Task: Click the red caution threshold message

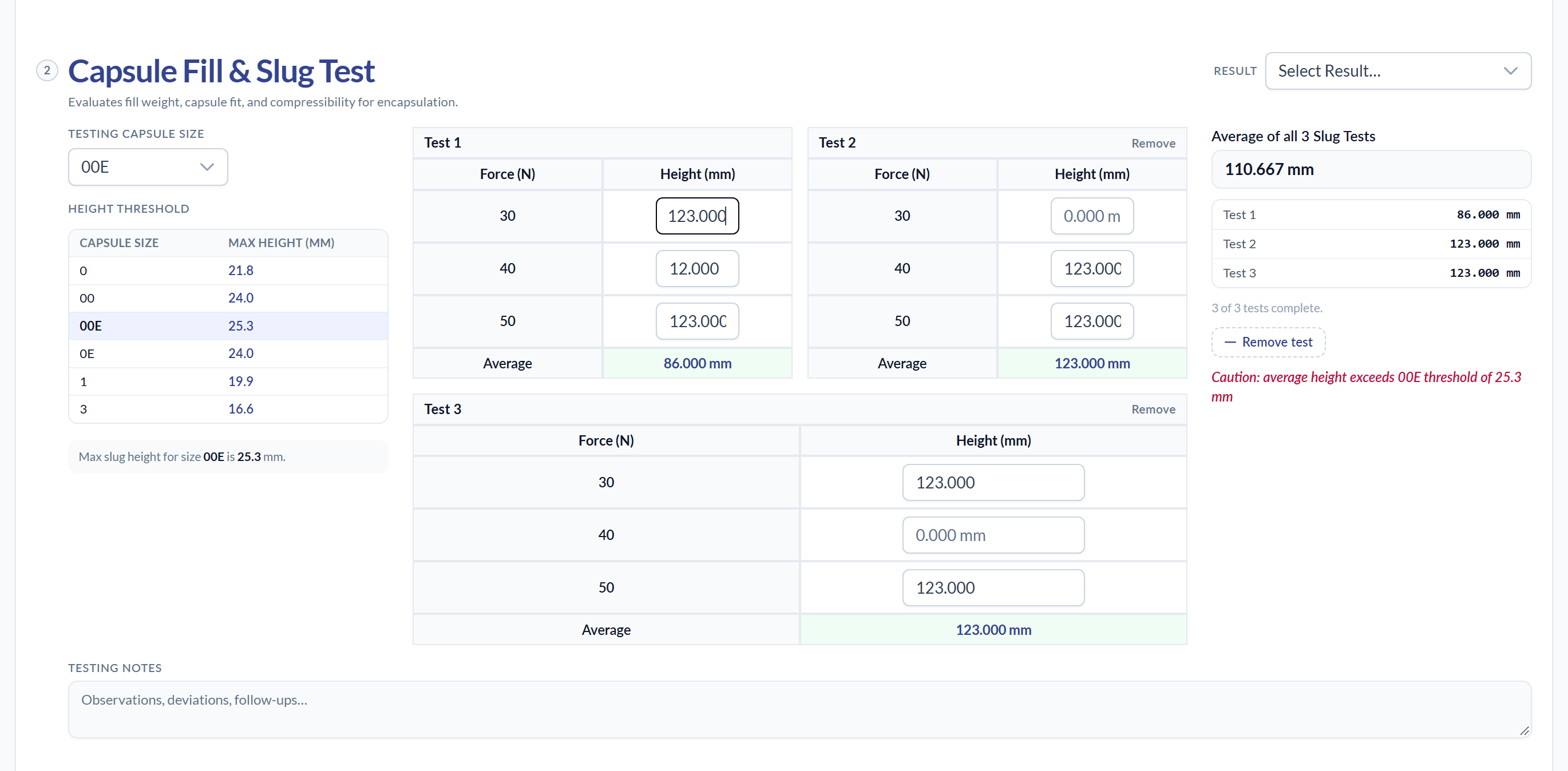Action: tap(1366, 387)
